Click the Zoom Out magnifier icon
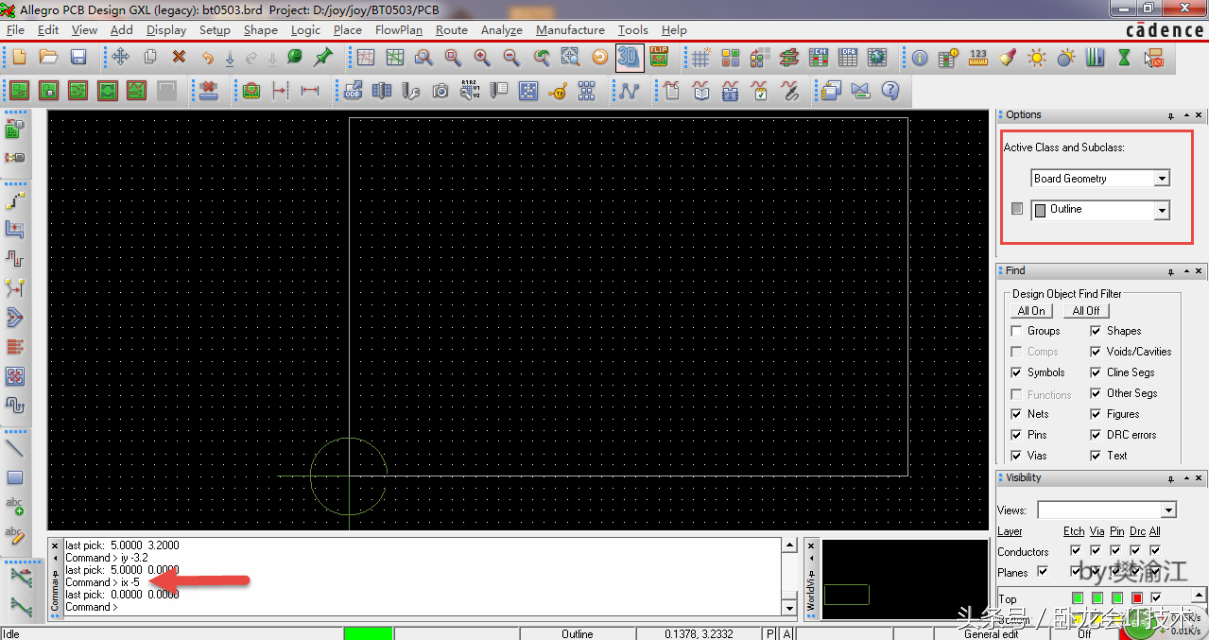 click(x=511, y=57)
